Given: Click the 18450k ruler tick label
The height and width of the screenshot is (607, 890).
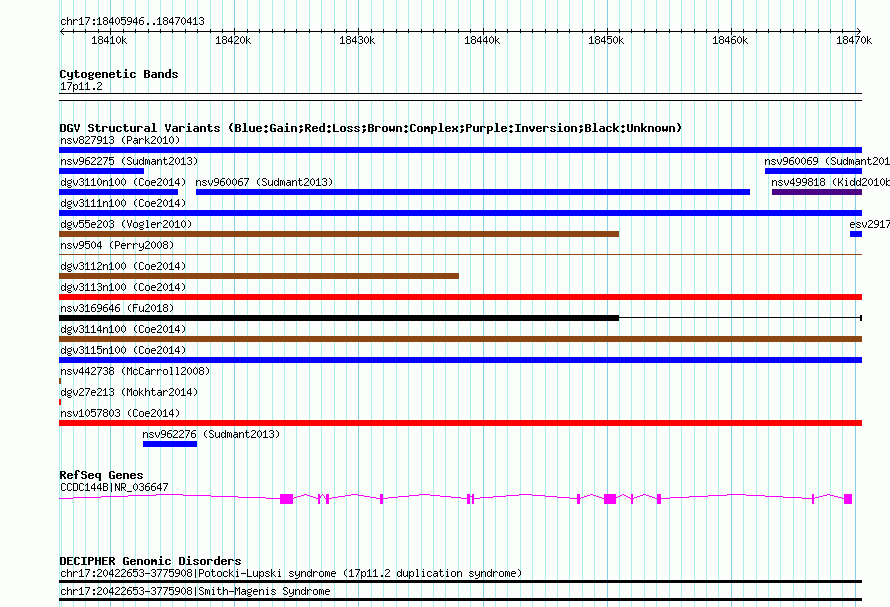Looking at the screenshot, I should (x=606, y=40).
